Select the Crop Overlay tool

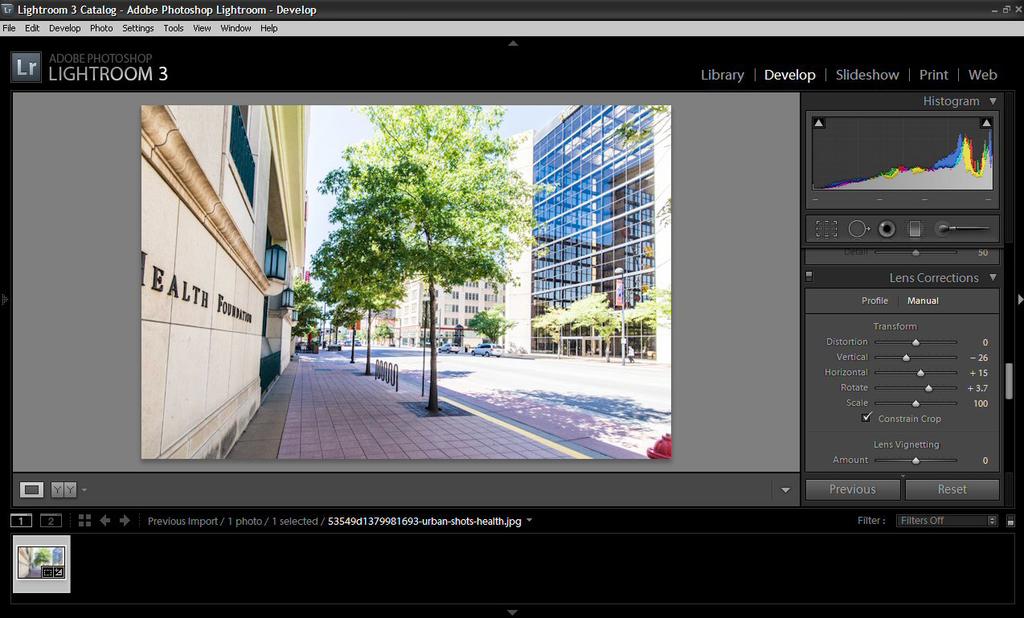[x=826, y=229]
